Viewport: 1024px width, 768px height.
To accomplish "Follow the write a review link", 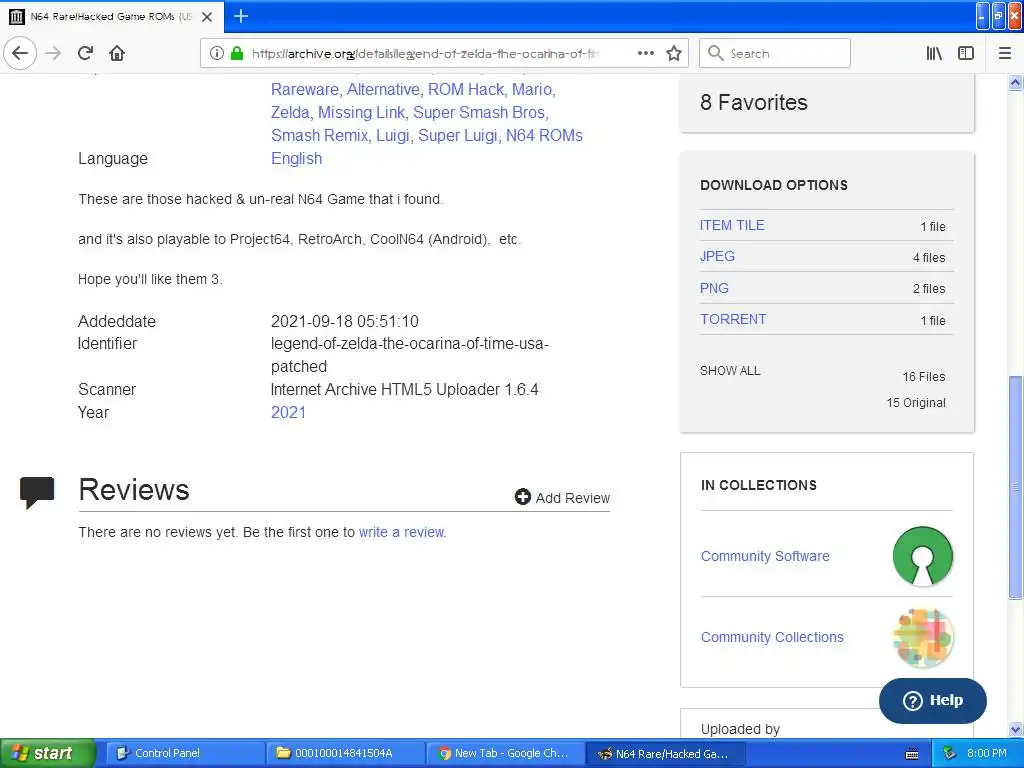I will (x=402, y=532).
